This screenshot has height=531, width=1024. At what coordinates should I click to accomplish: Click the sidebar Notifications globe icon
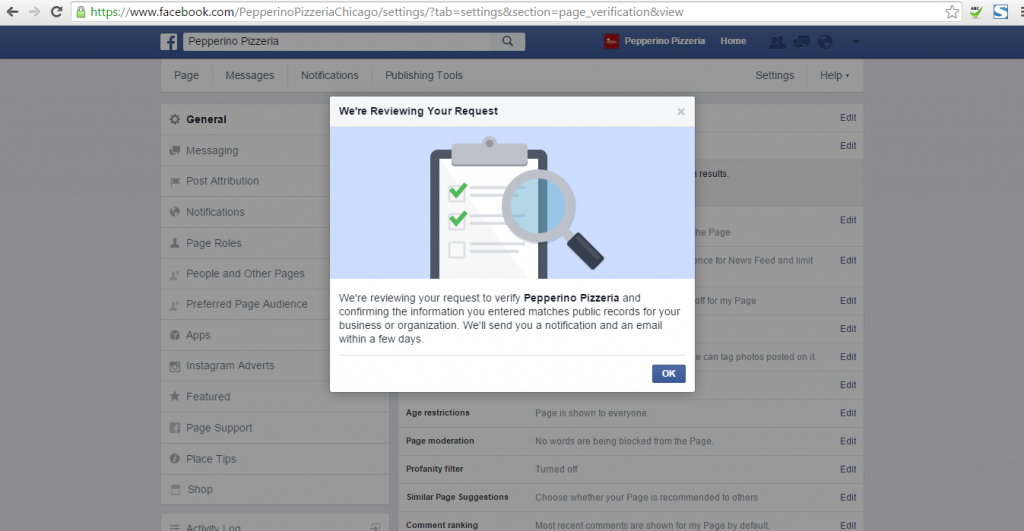pos(174,212)
